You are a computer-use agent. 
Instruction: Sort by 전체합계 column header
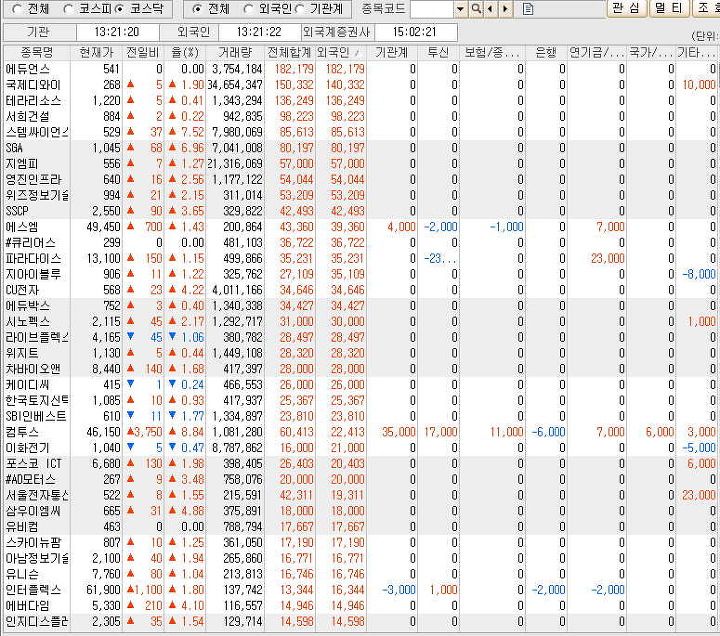pos(290,52)
